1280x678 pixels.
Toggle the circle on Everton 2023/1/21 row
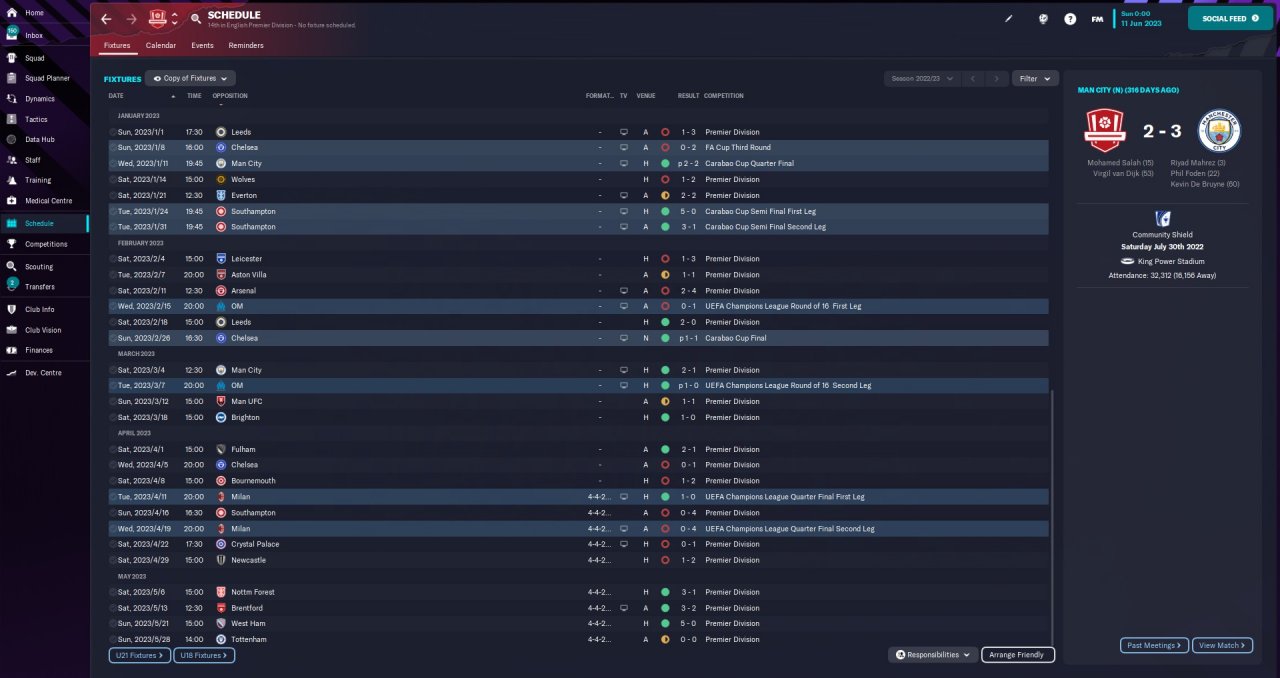[x=113, y=195]
